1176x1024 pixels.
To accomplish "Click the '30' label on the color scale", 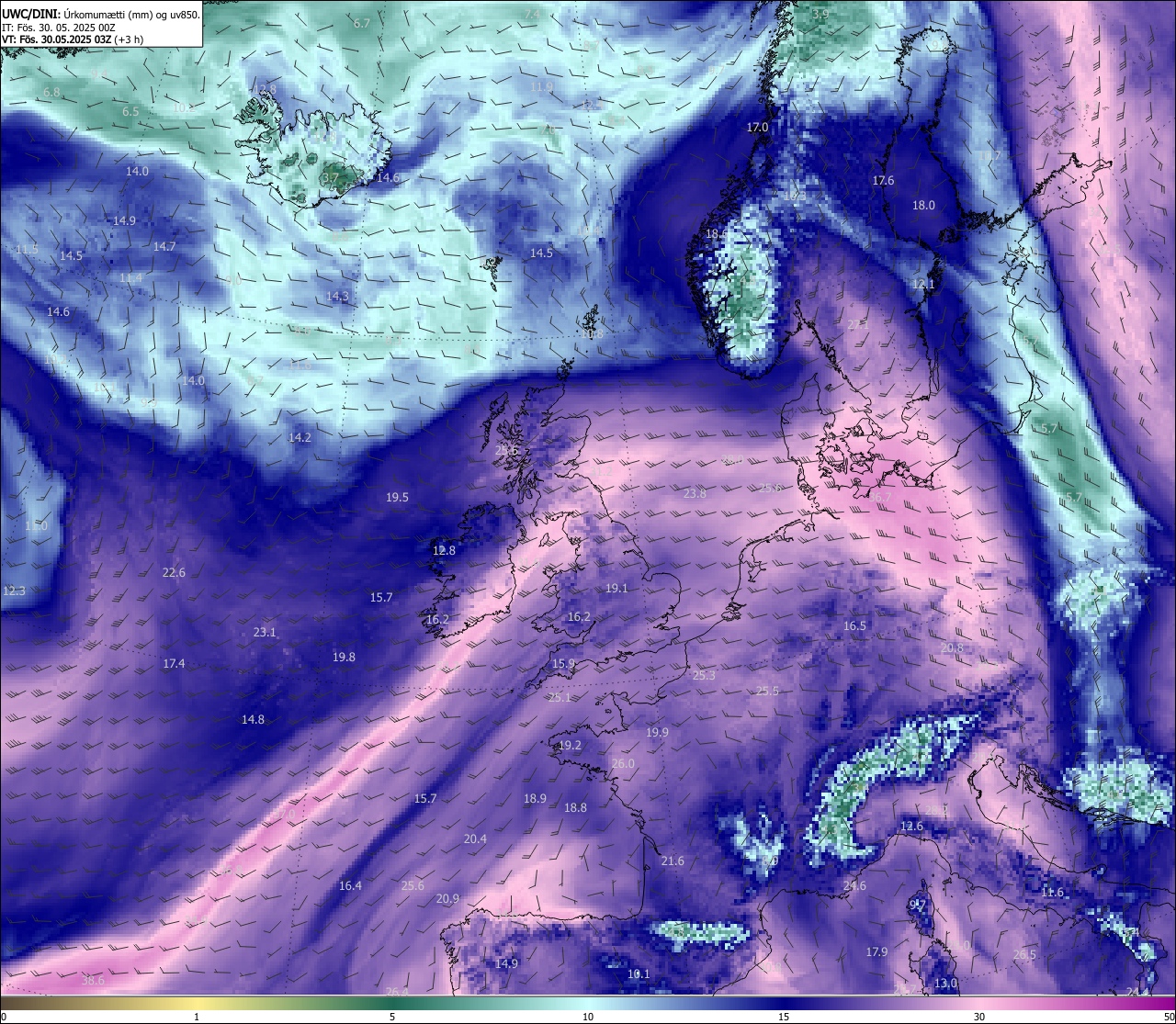I will pyautogui.click(x=979, y=1017).
